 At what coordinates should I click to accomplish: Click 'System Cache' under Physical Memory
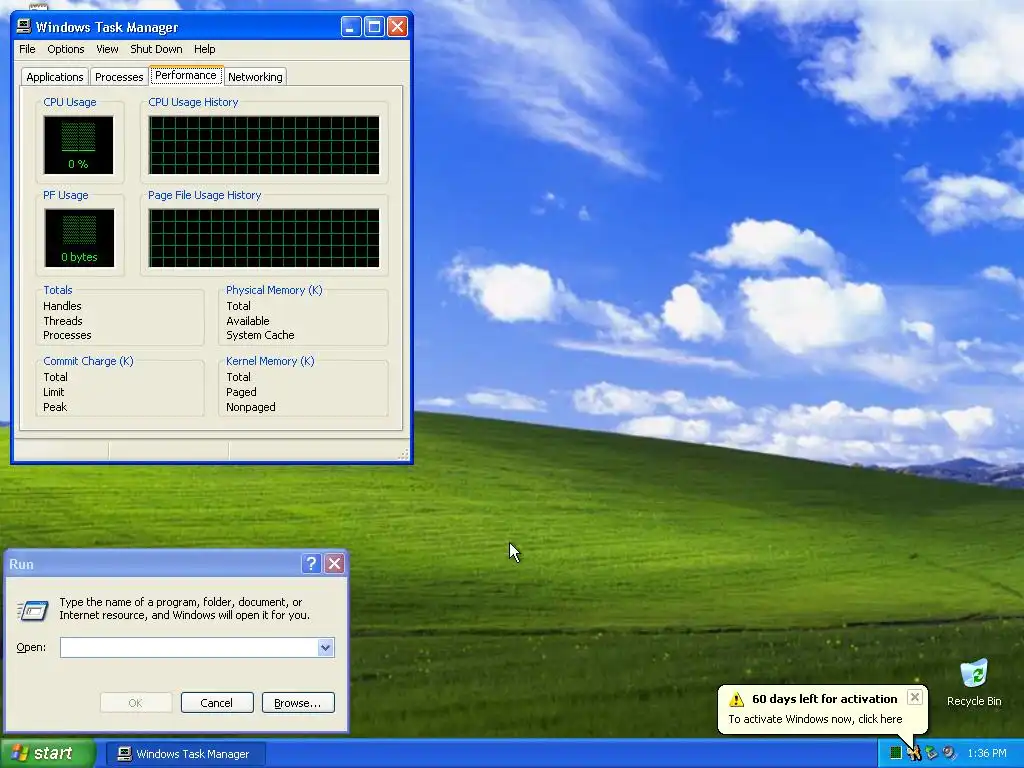(x=260, y=335)
